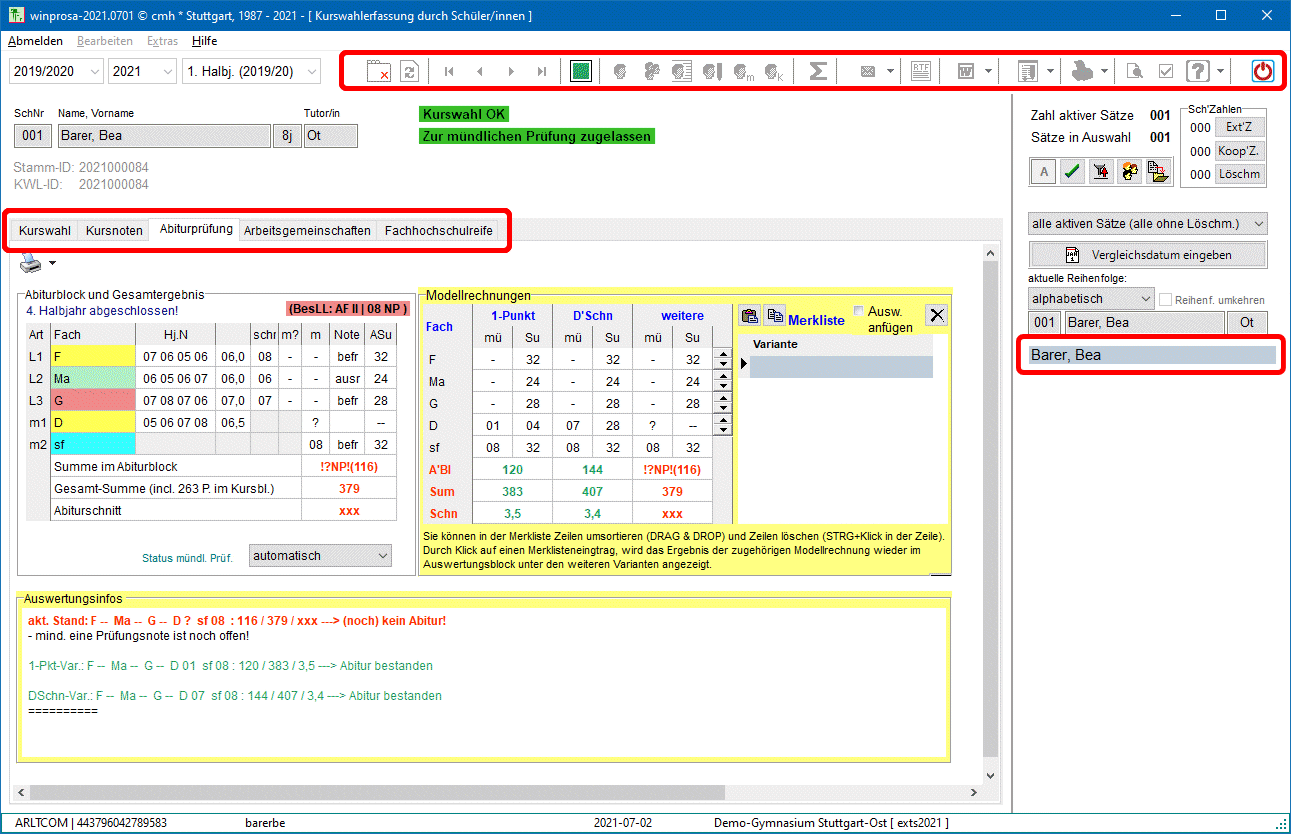This screenshot has height=834, width=1291.
Task: Enable the 'Ausw. anfügen' checkbox
Action: pos(858,311)
